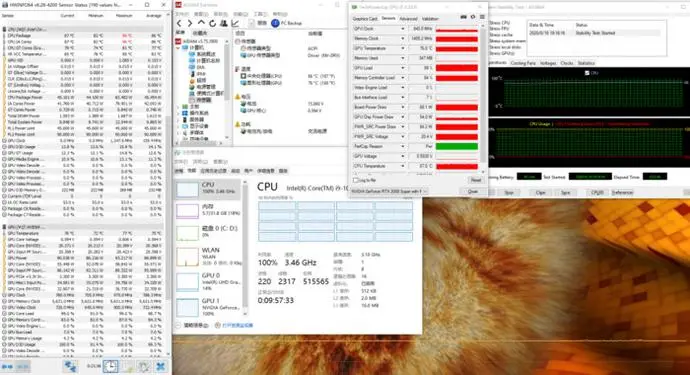Select Disk 0 (C: D:) in Task Manager
690x375 pixels.
pyautogui.click(x=207, y=232)
